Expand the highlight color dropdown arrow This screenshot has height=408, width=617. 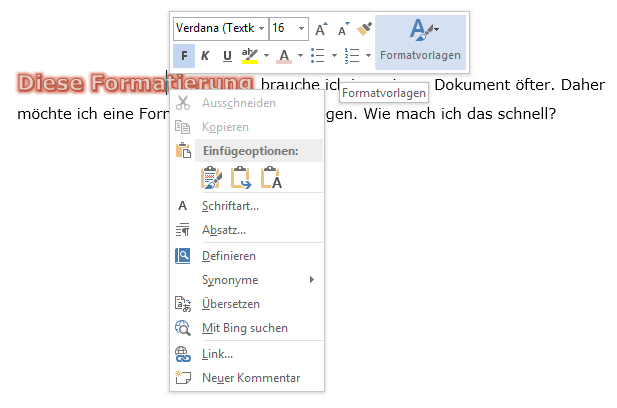click(266, 56)
